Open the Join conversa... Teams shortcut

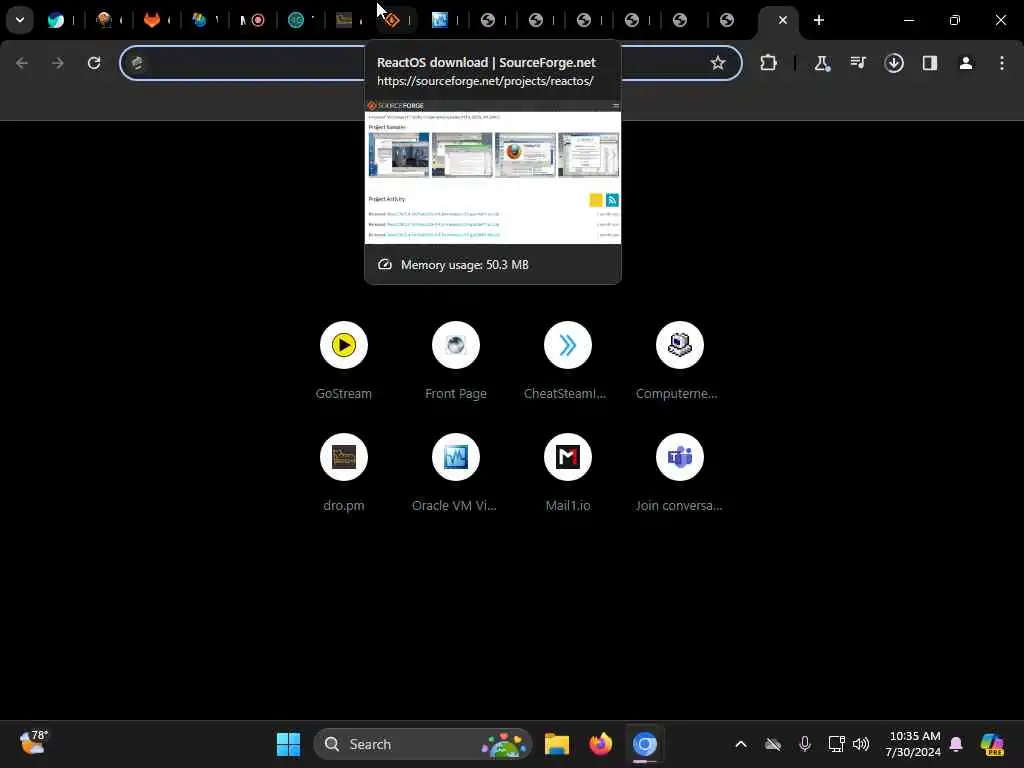click(x=679, y=472)
